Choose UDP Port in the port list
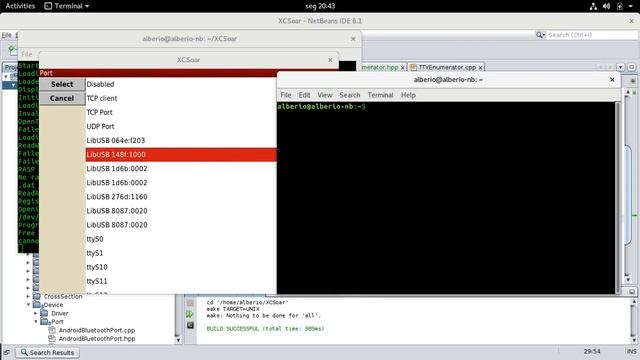Screen dimensions: 640x360 pyautogui.click(x=181, y=127)
